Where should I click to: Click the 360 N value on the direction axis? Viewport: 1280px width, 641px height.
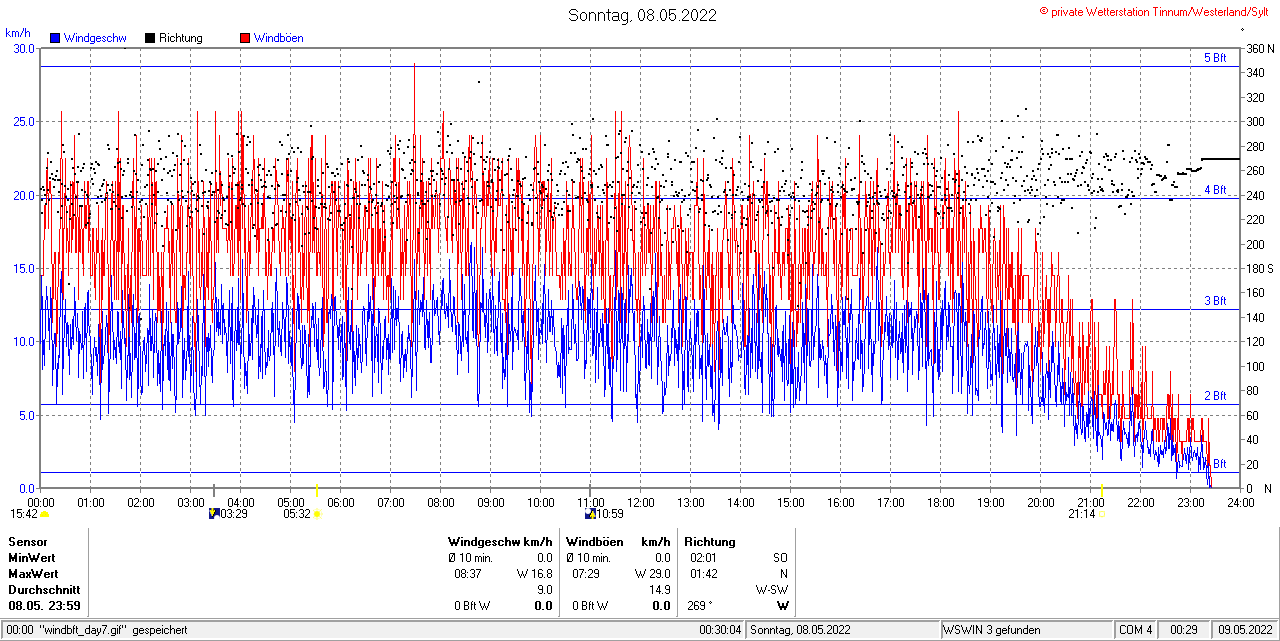(x=1260, y=49)
